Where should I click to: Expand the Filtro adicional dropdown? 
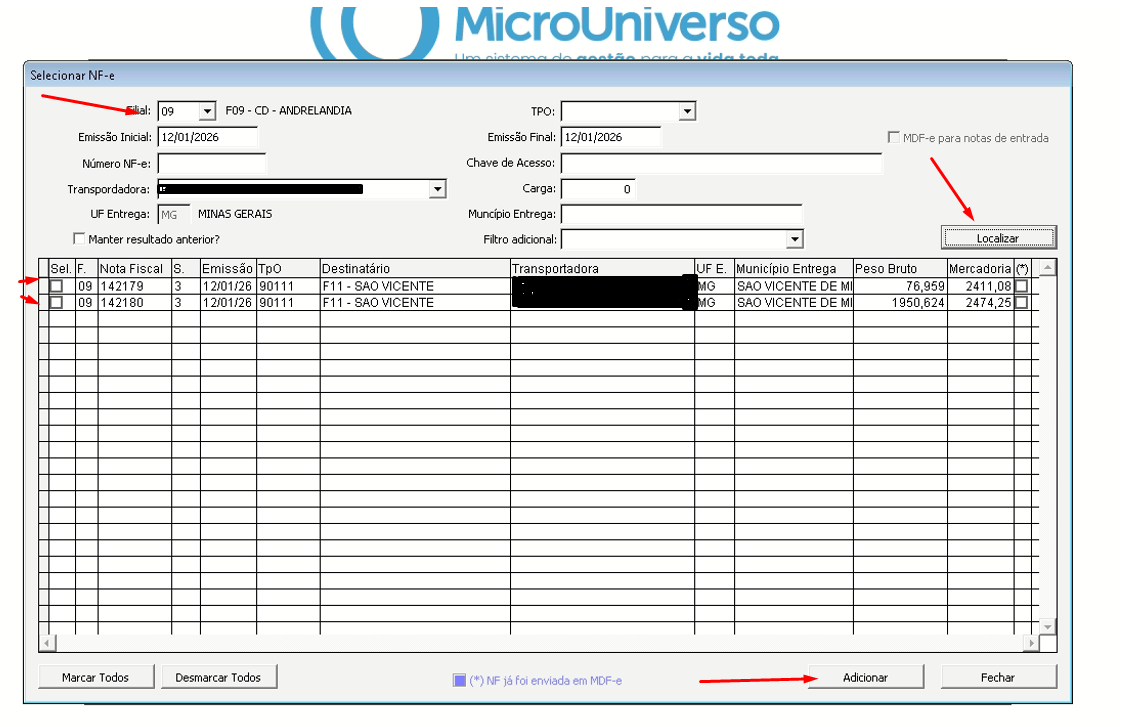point(795,240)
